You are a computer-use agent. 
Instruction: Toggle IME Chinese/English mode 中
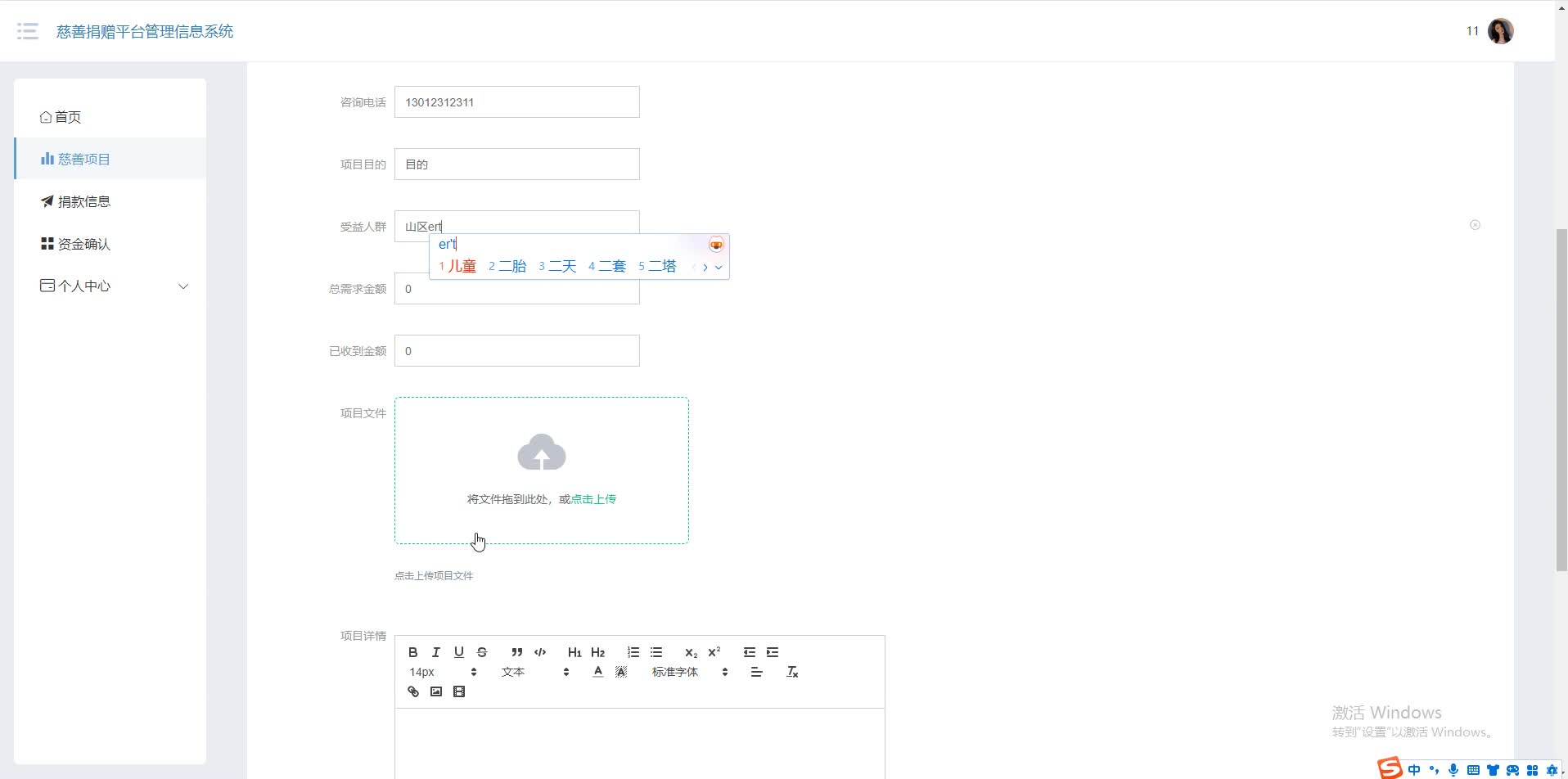(x=1414, y=770)
